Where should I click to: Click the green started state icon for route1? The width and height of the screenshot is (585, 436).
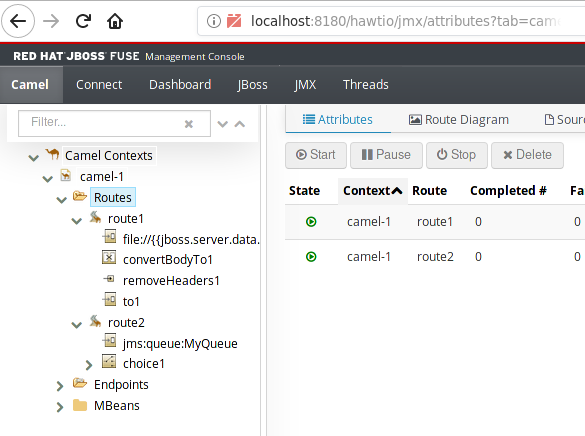(x=311, y=222)
